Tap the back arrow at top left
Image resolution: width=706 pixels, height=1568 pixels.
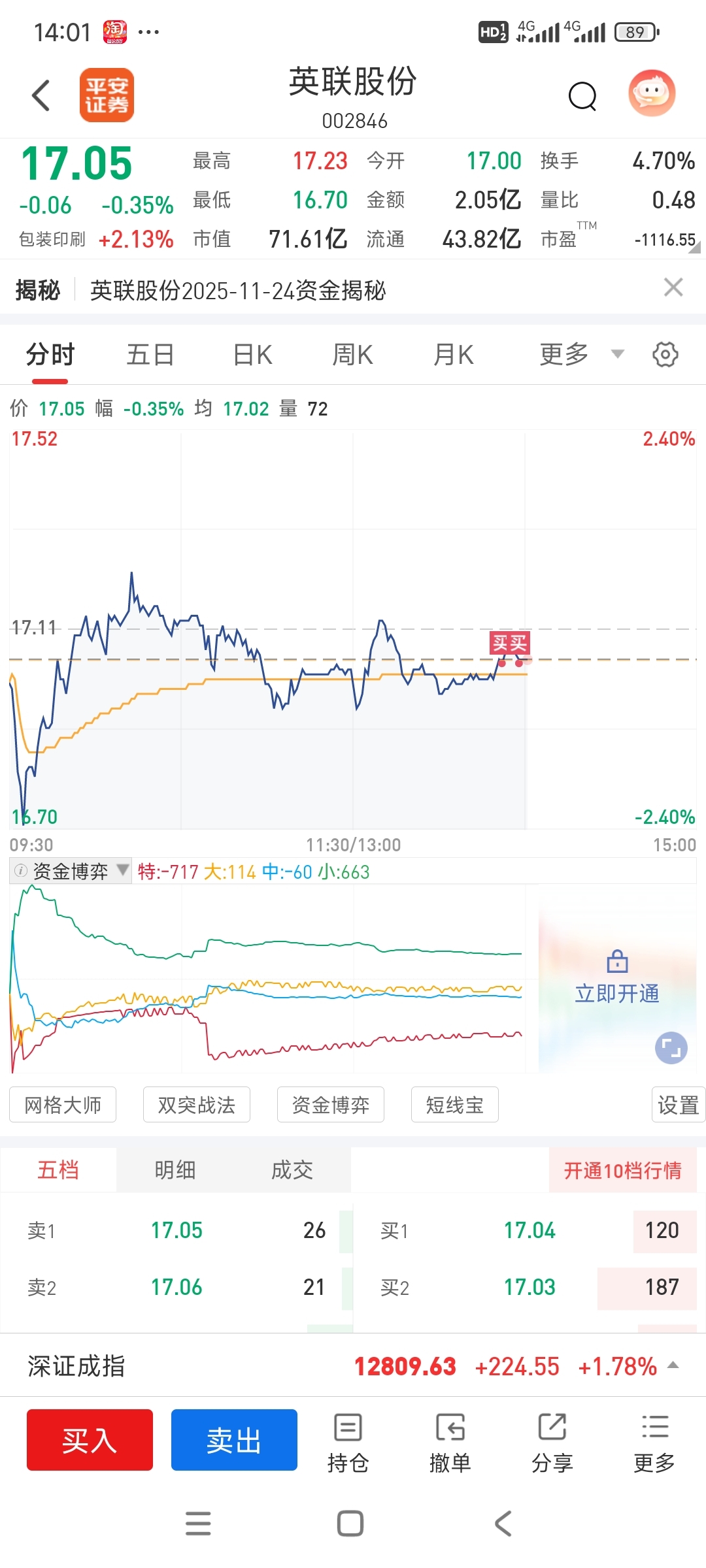[41, 95]
